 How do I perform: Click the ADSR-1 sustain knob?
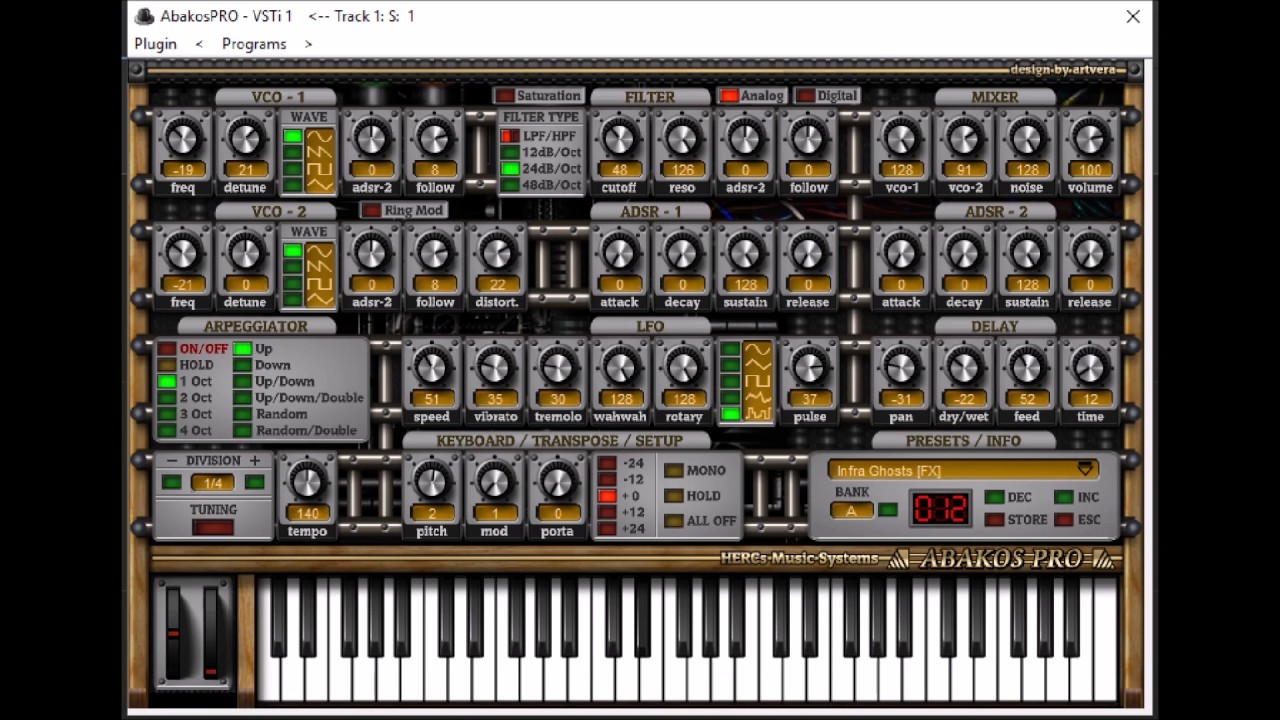(x=745, y=253)
